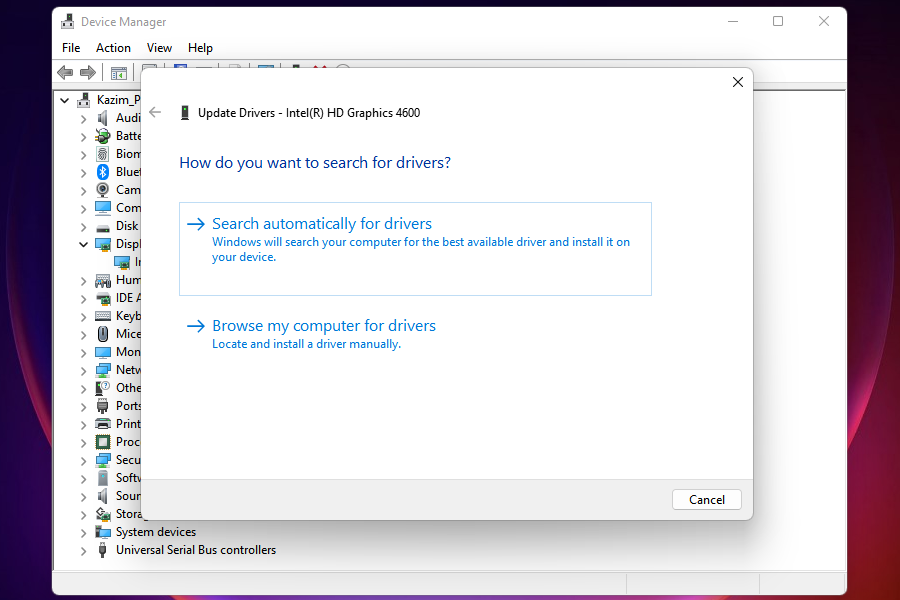Open the Help menu
Image resolution: width=900 pixels, height=600 pixels.
200,48
